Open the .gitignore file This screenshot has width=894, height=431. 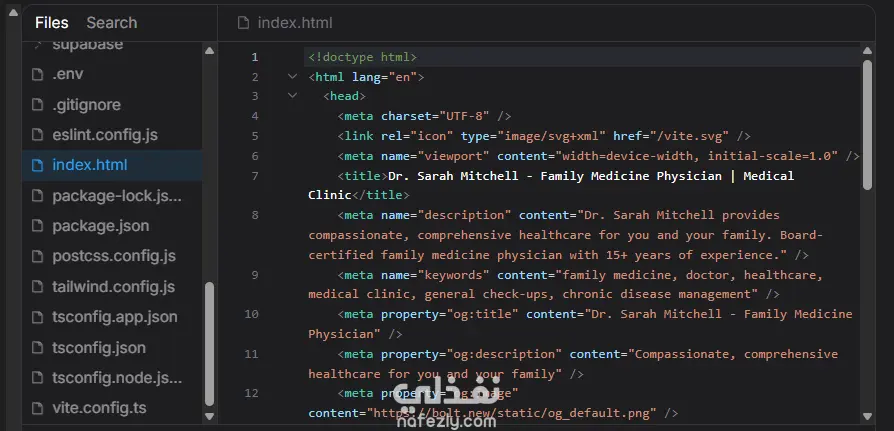coord(87,105)
